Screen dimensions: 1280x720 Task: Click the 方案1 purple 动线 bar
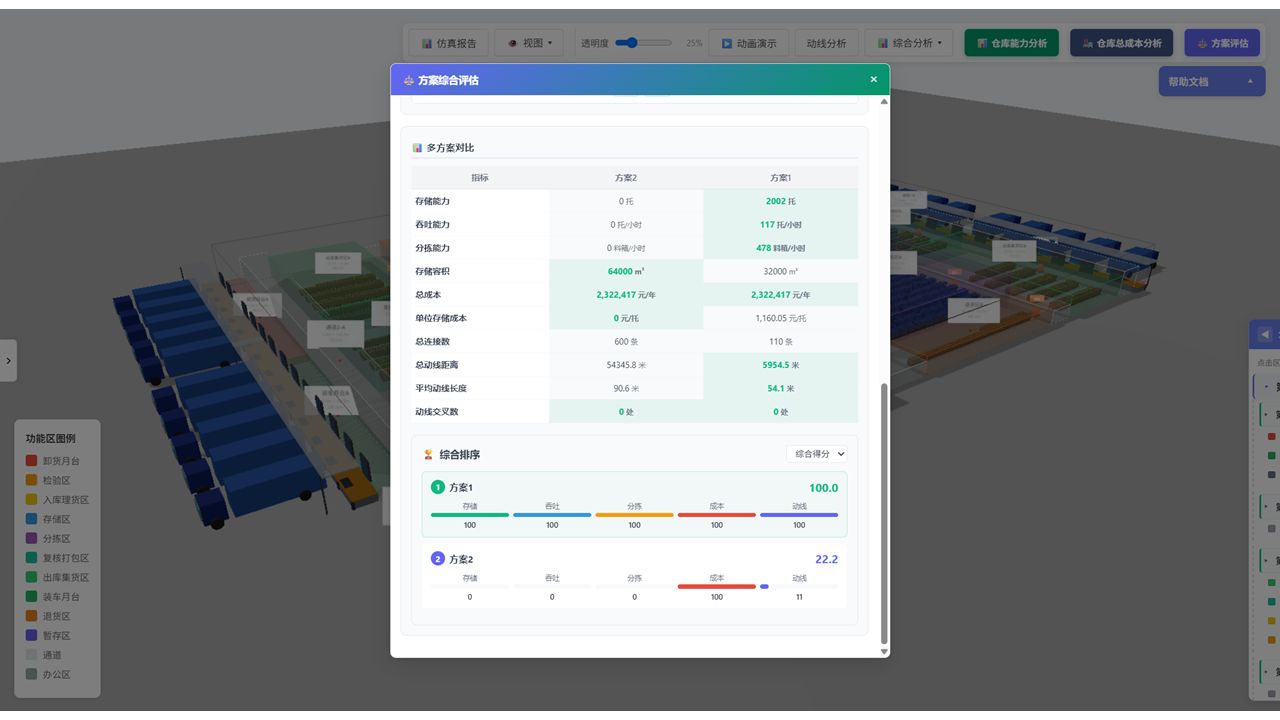pyautogui.click(x=799, y=515)
